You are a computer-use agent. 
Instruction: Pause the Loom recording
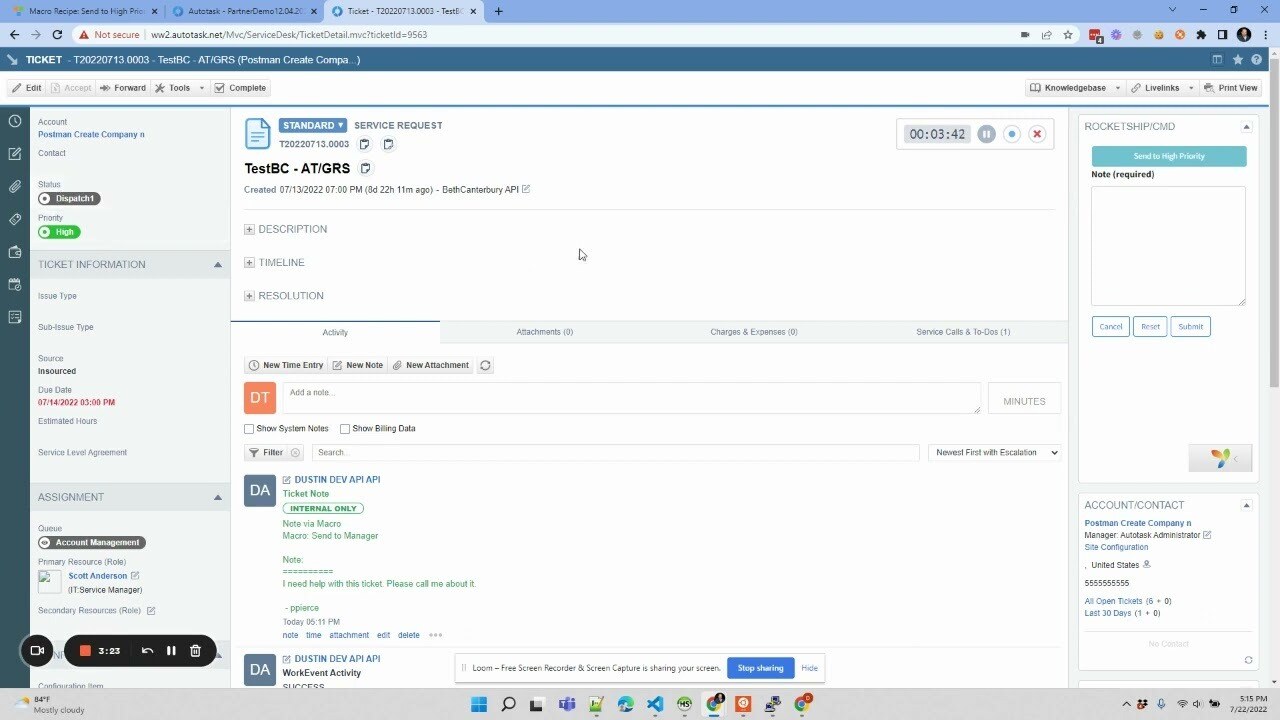171,651
